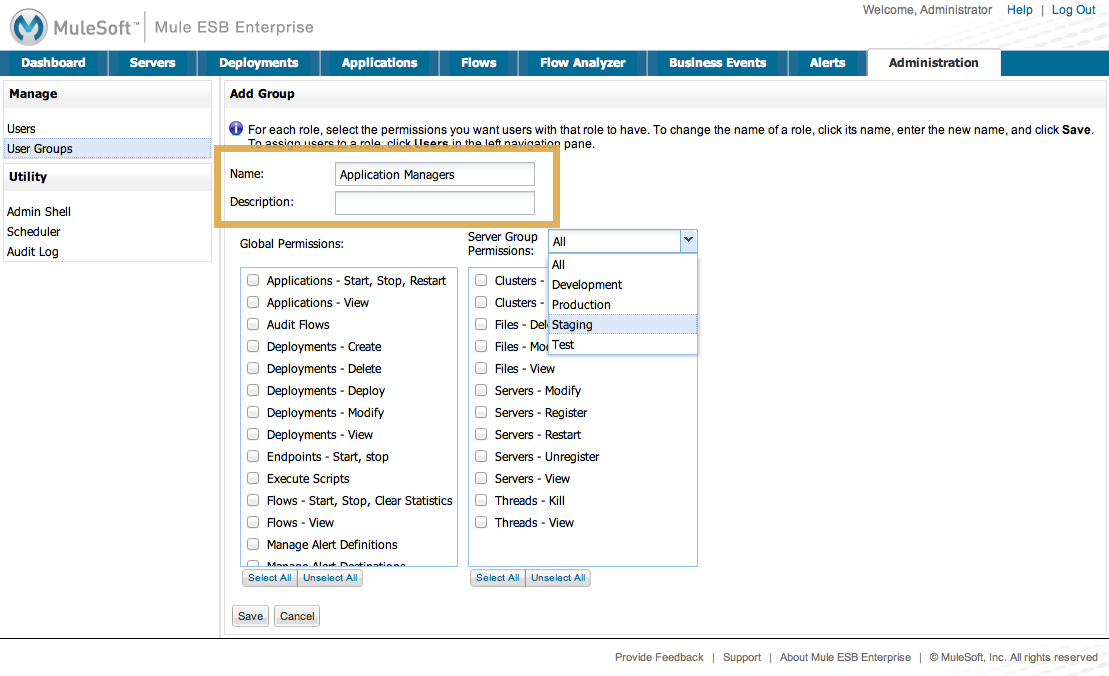
Task: Toggle the Threads - Kill checkbox
Action: pos(481,501)
